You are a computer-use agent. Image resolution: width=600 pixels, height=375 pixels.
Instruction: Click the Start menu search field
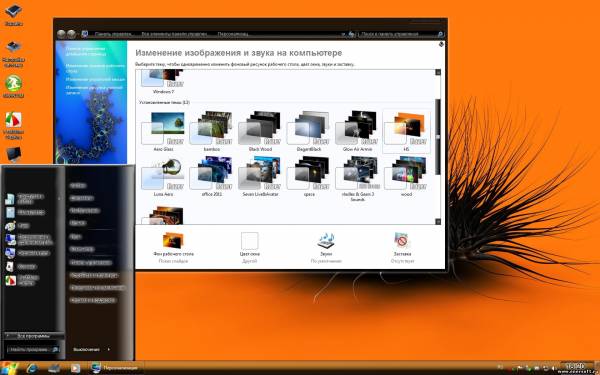click(x=33, y=349)
